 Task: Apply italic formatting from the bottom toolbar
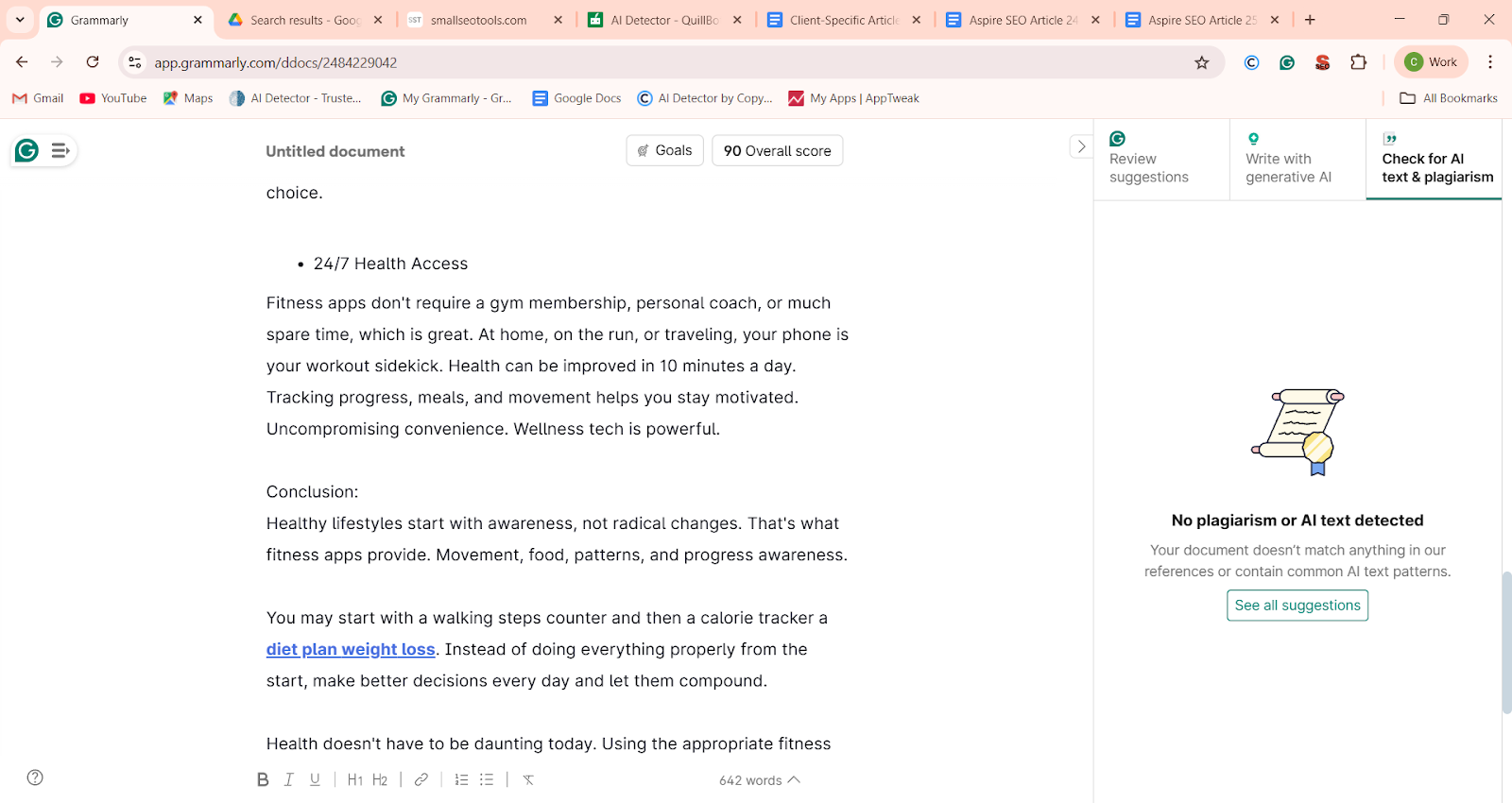[289, 779]
